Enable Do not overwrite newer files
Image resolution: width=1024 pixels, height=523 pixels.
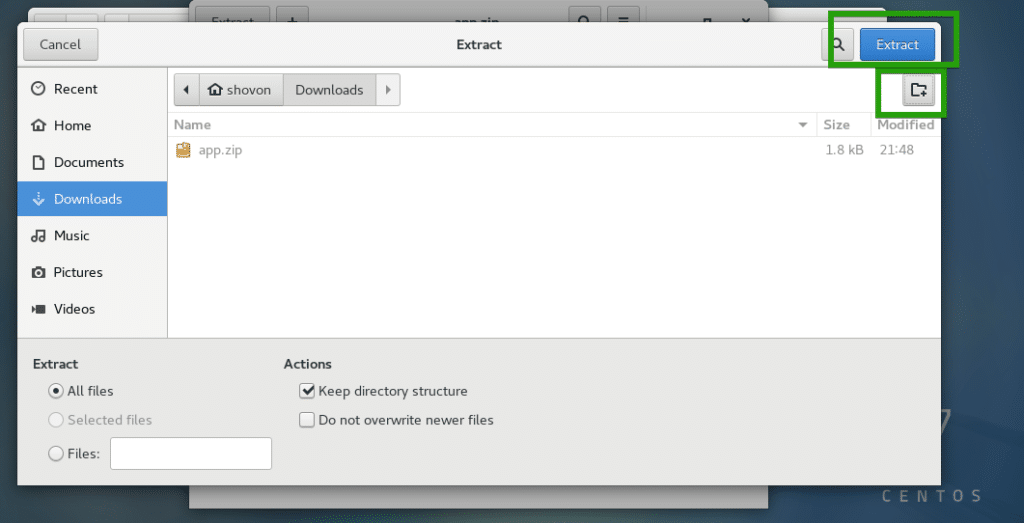point(307,420)
